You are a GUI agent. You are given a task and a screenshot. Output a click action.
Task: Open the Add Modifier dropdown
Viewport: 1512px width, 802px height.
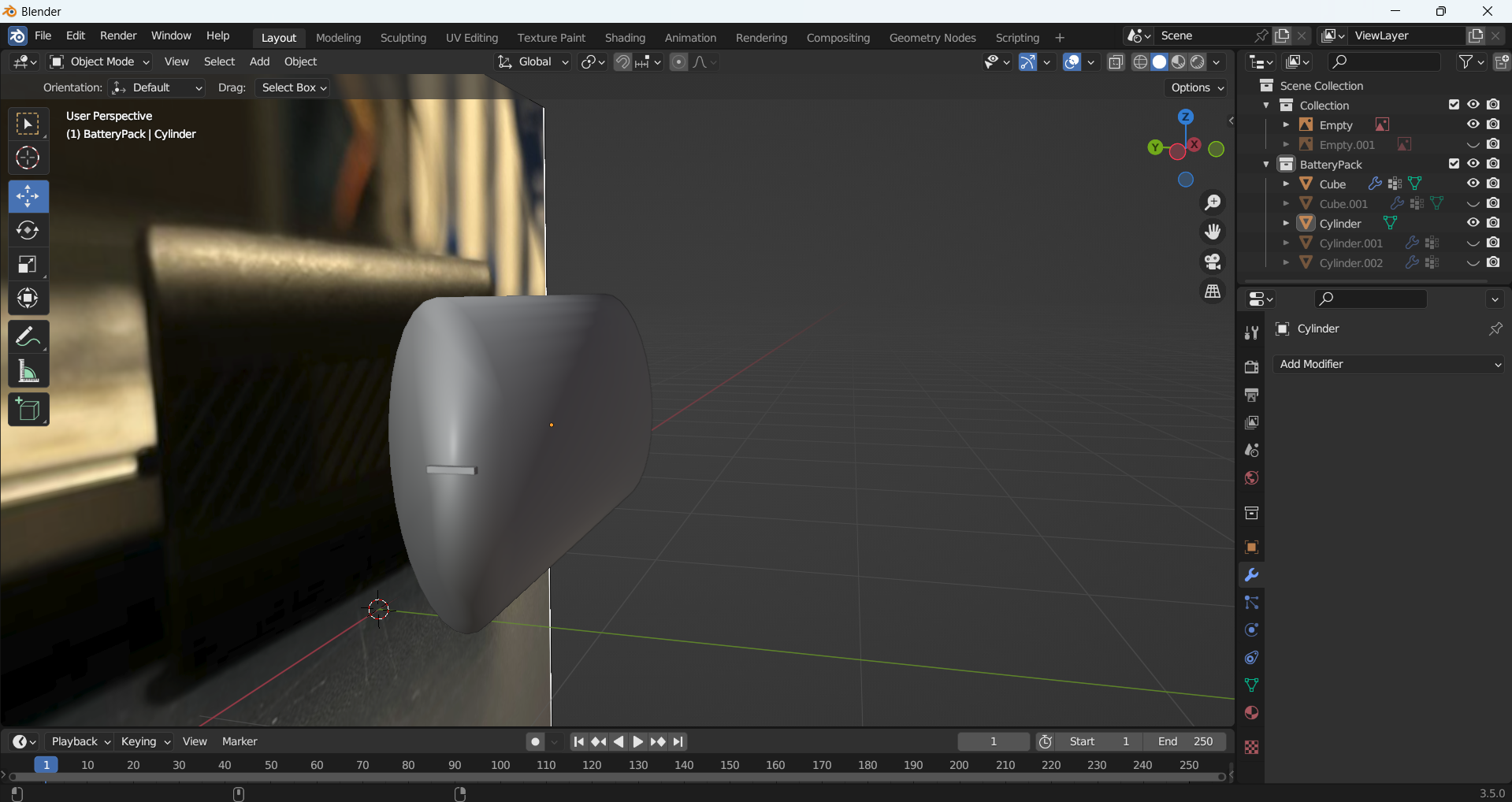[x=1388, y=364]
